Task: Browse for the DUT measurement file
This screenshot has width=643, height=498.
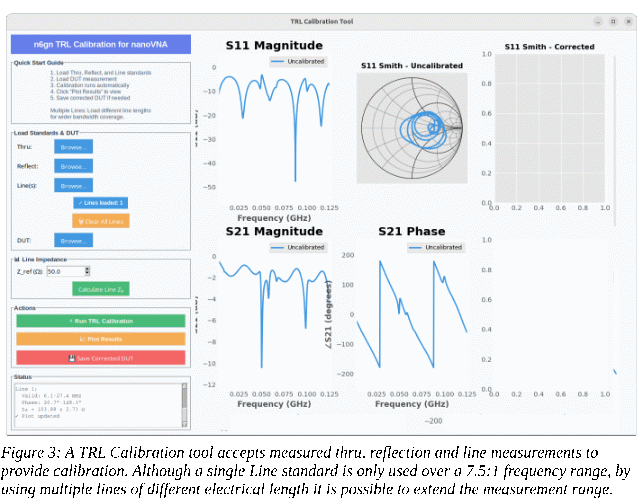Action: click(x=73, y=241)
